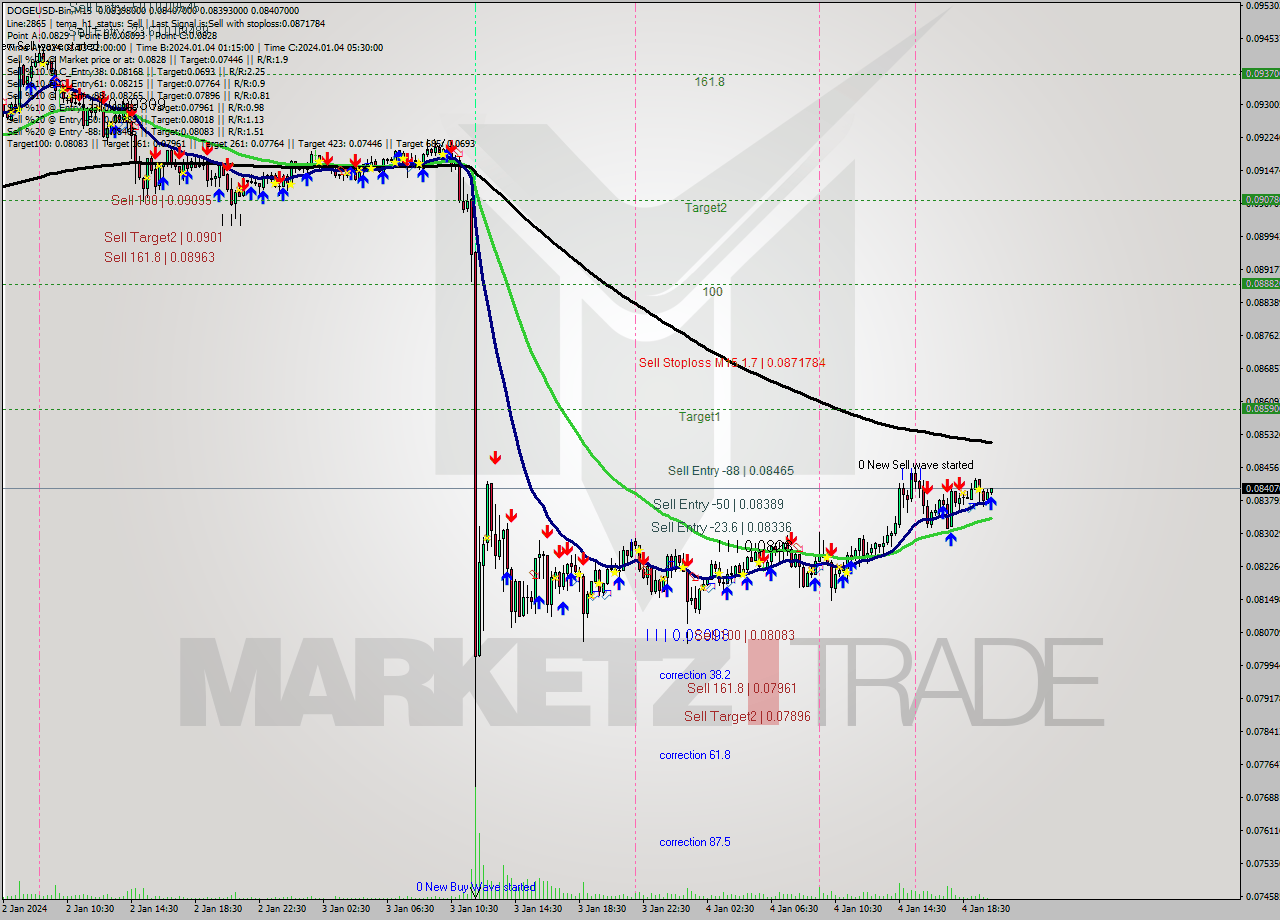Screen dimensions: 1280x920
Task: Click the 4 Jan 18:30 time label
Action: (x=987, y=909)
